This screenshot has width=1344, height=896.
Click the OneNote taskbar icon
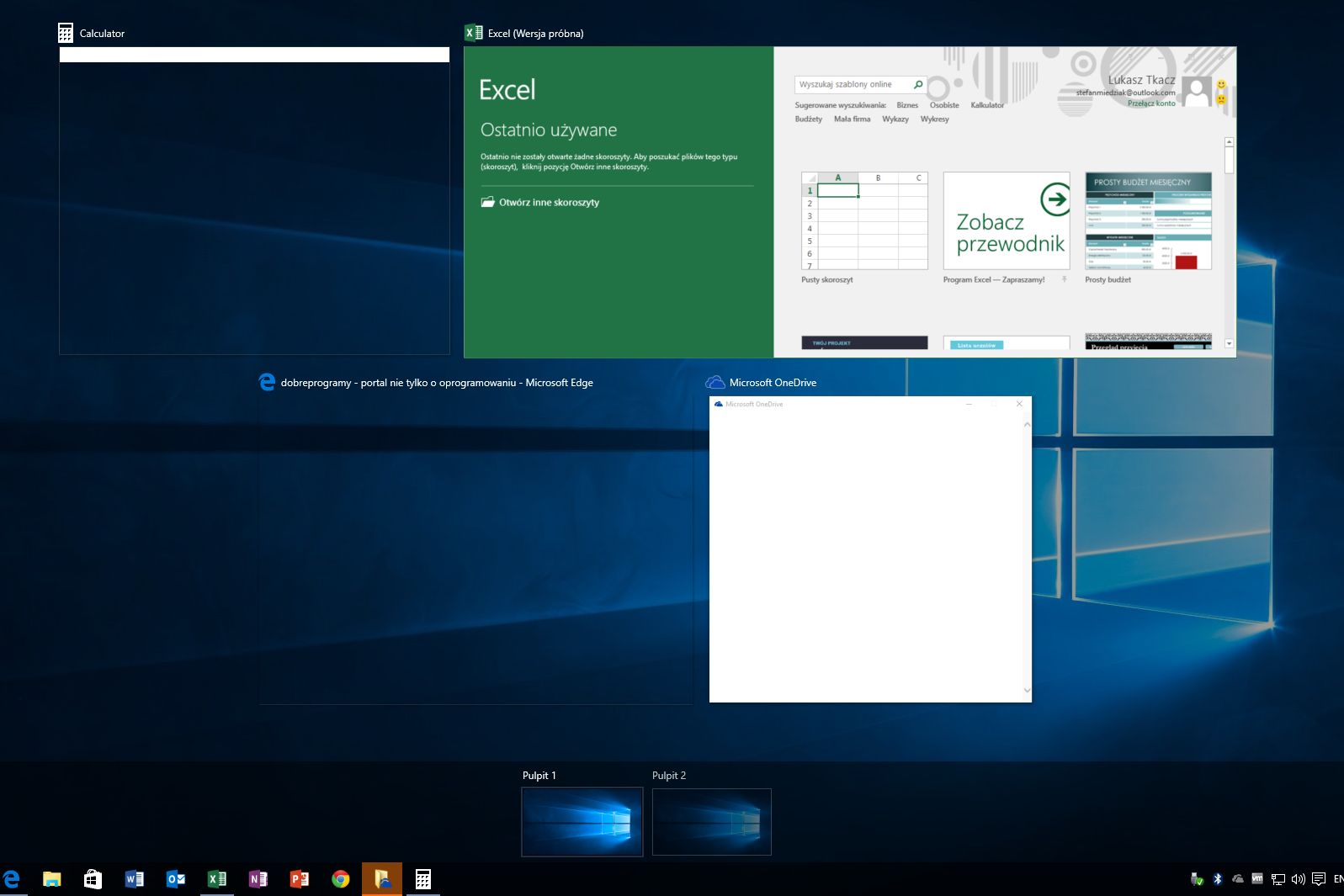click(x=258, y=879)
